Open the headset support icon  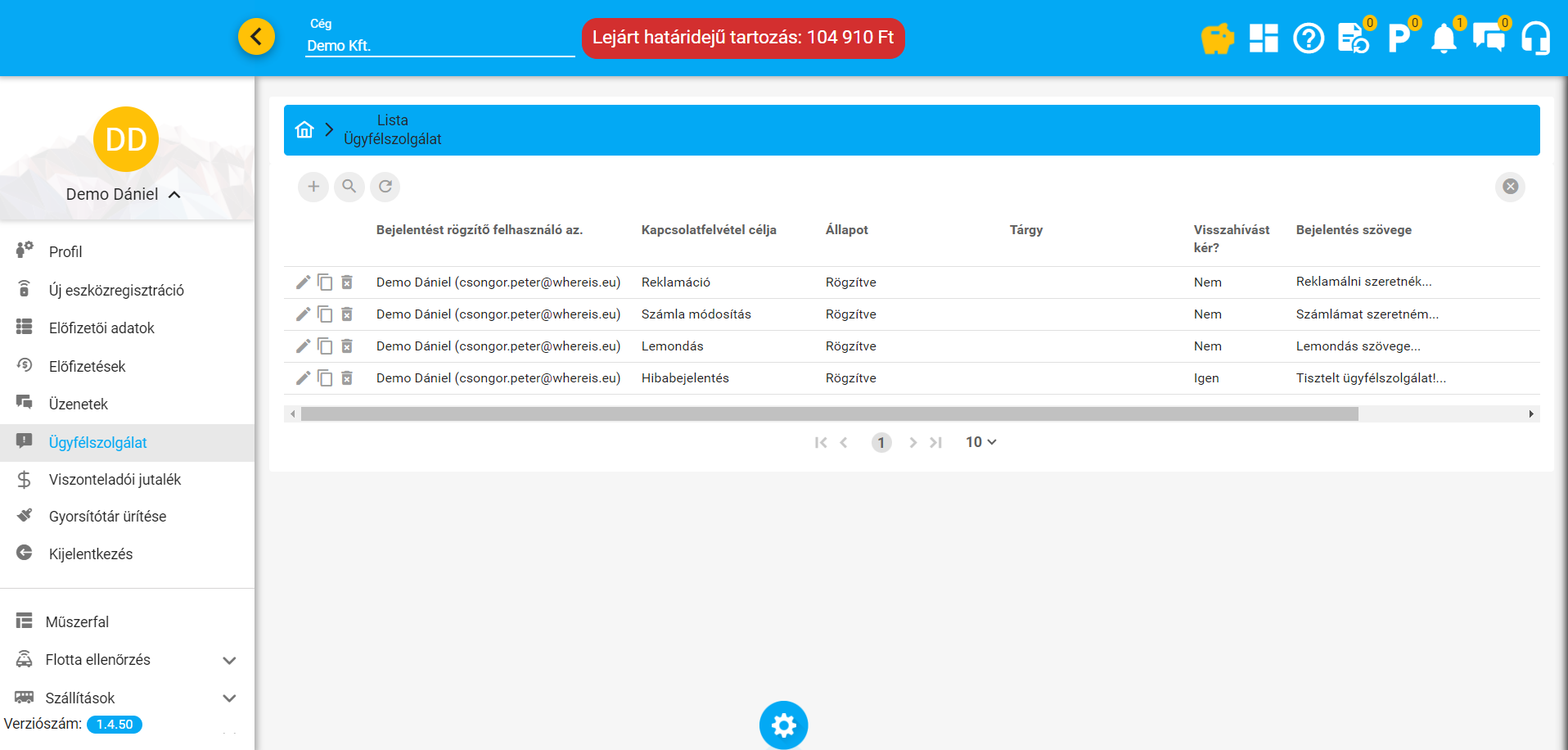point(1535,38)
